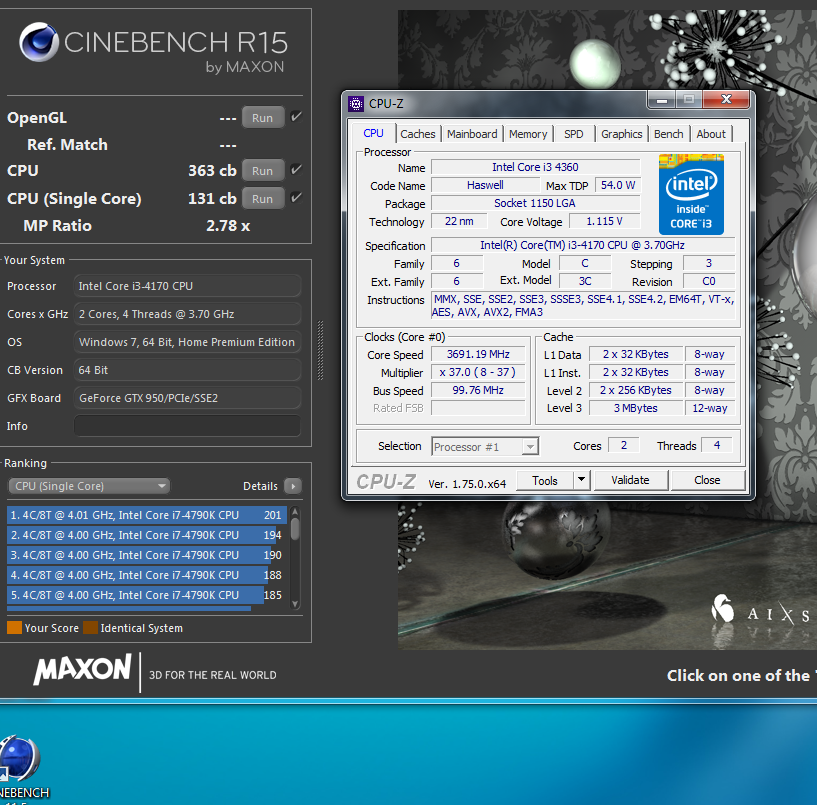
Task: Click the Processor field showing i3-4170
Action: tap(187, 286)
